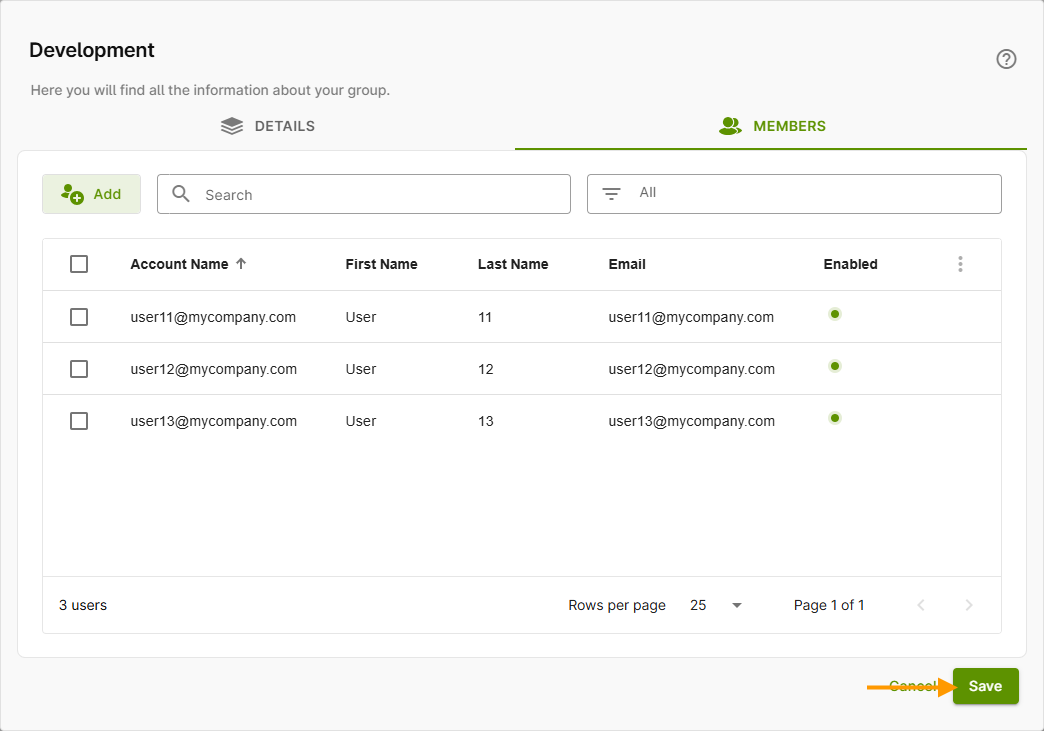Viewport: 1044px width, 731px height.
Task: Select the MEMBERS tab
Action: click(x=772, y=126)
